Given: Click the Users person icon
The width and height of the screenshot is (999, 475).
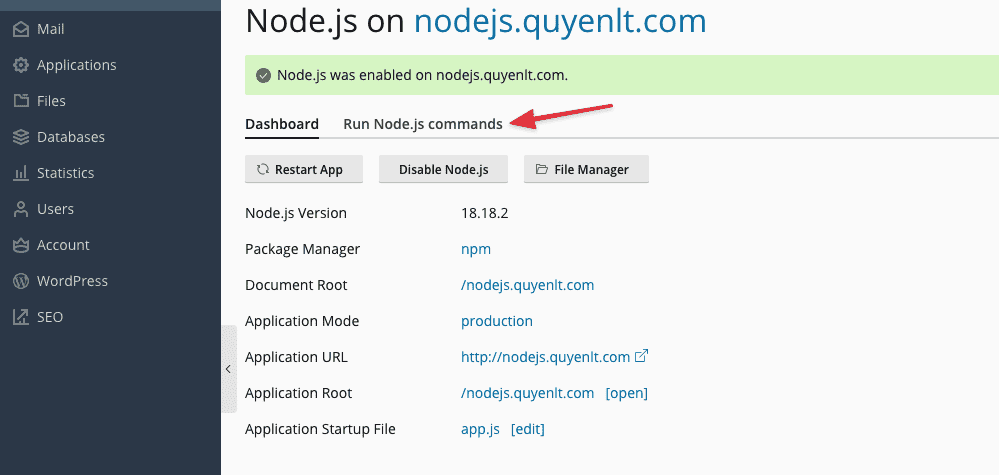Looking at the screenshot, I should tap(20, 209).
